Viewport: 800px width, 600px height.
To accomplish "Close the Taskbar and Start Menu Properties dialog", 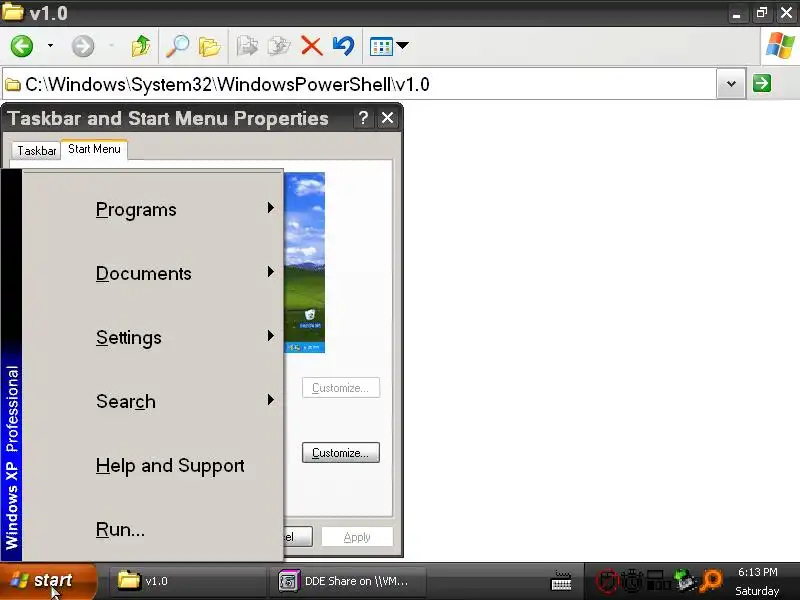I will [388, 118].
